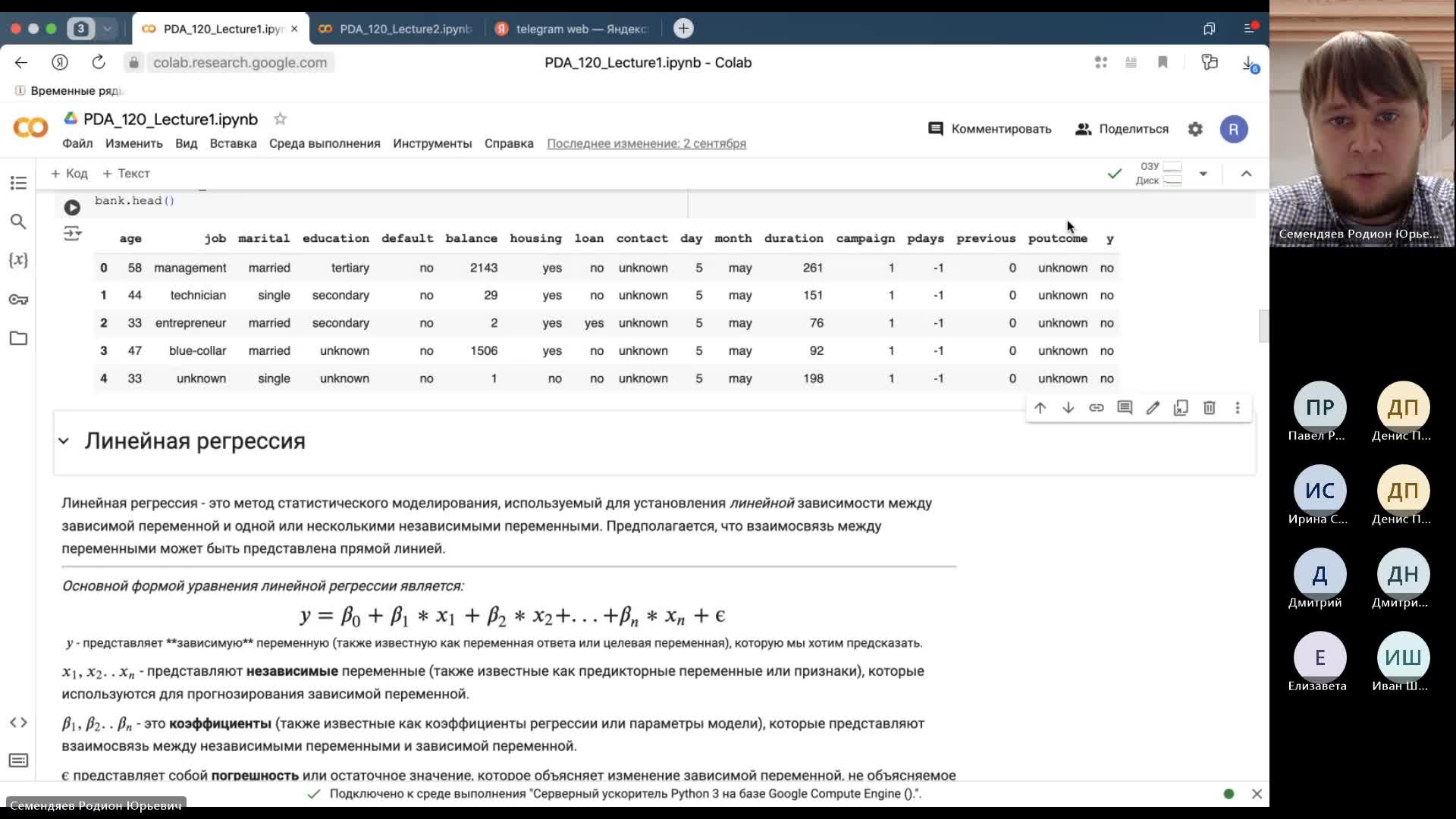The height and width of the screenshot is (819, 1456).
Task: Switch to PDA_120_Lecture2.ipynb tab
Action: pyautogui.click(x=397, y=29)
